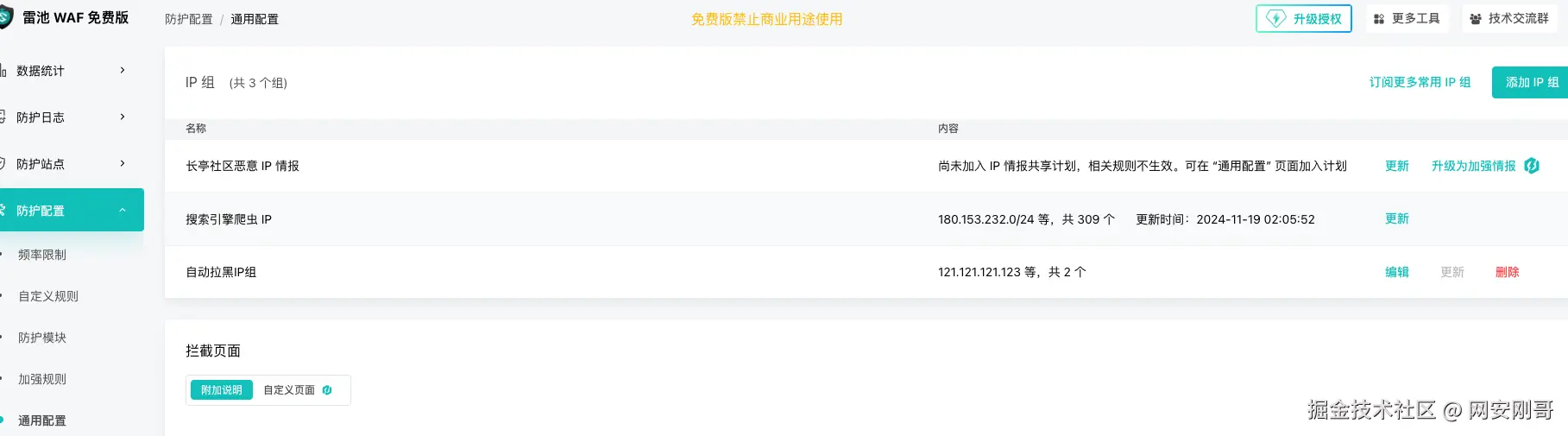This screenshot has width=1568, height=436.
Task: Delete the 自动拉黑IP组 entry
Action: [1507, 272]
